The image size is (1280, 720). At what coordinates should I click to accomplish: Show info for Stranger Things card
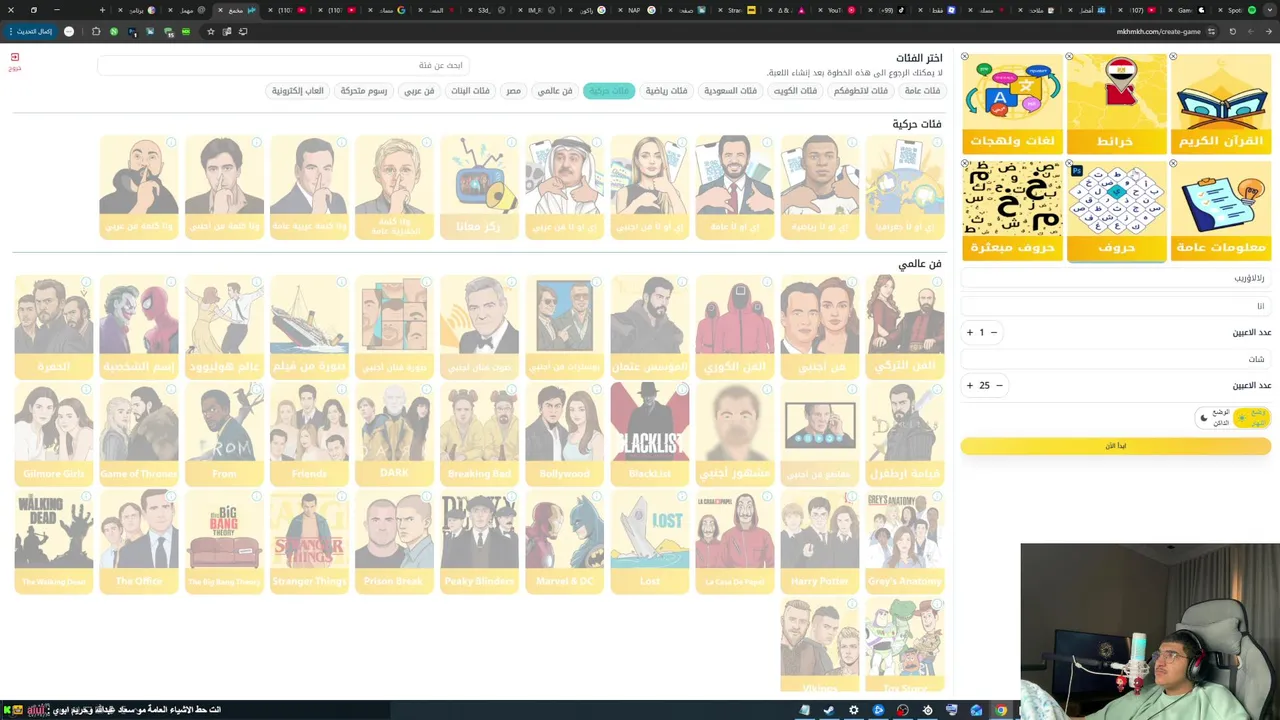[342, 496]
